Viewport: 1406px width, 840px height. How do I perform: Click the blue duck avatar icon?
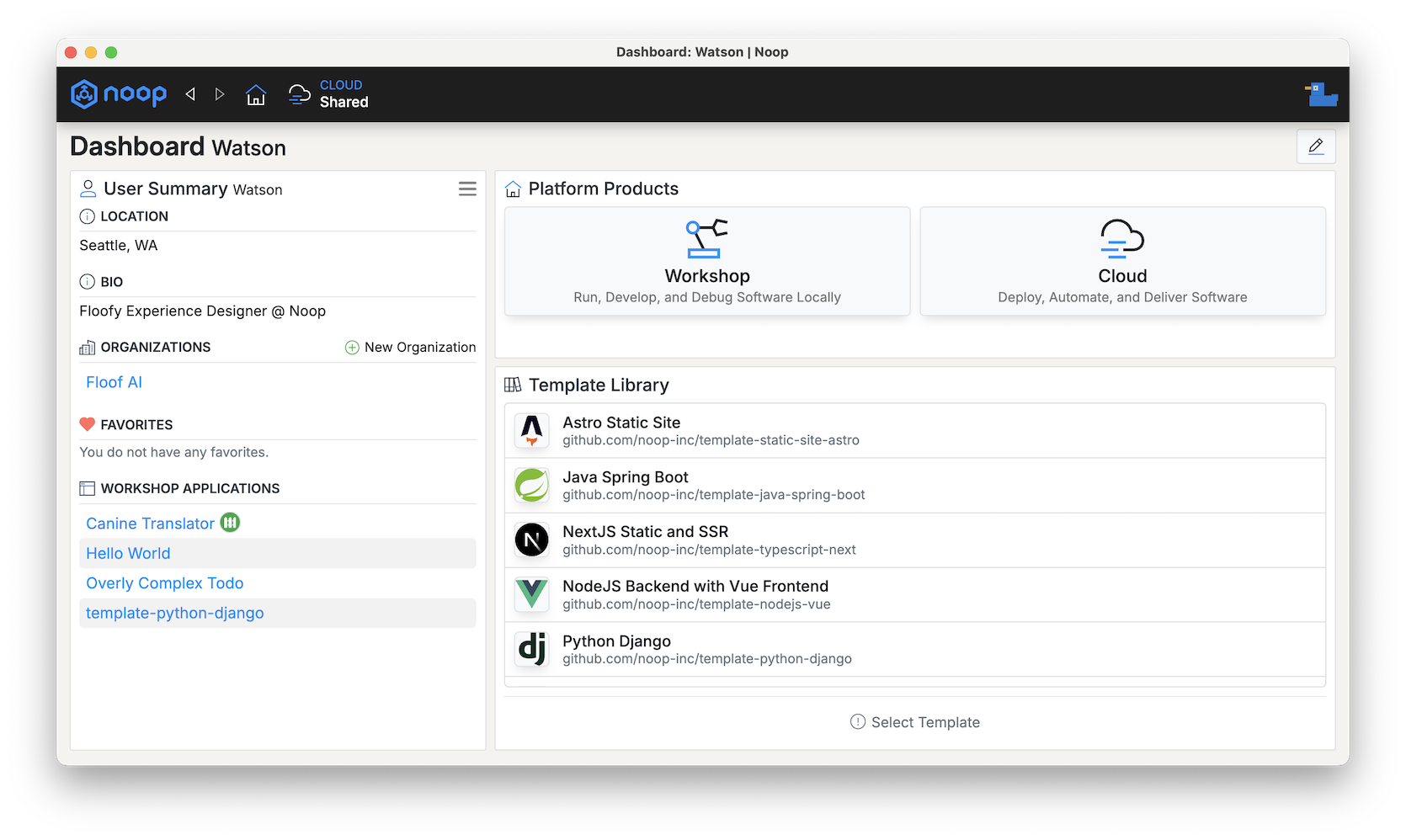click(1321, 94)
